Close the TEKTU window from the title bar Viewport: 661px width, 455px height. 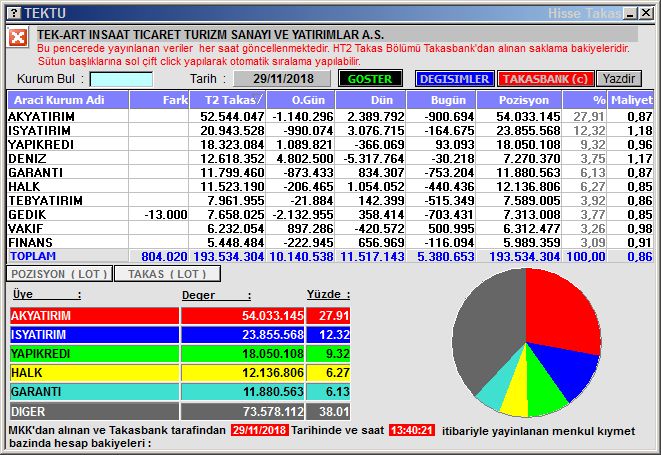(645, 13)
